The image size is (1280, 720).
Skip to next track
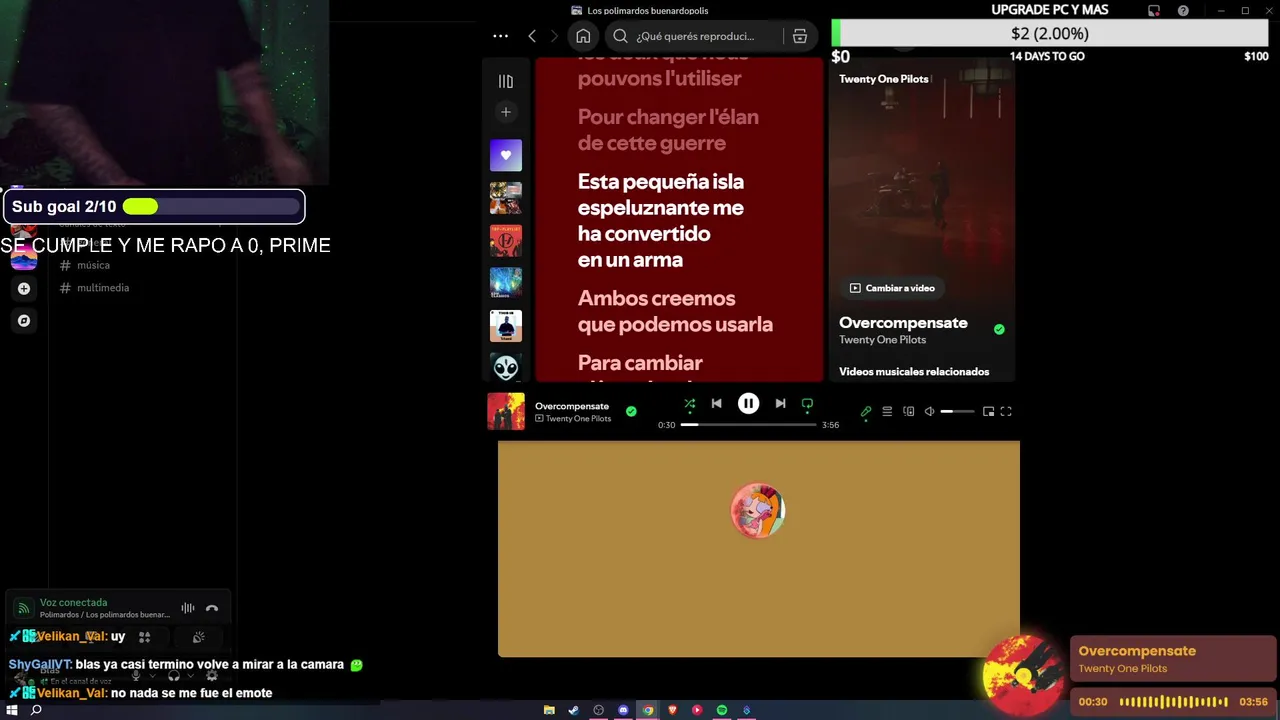tap(780, 404)
